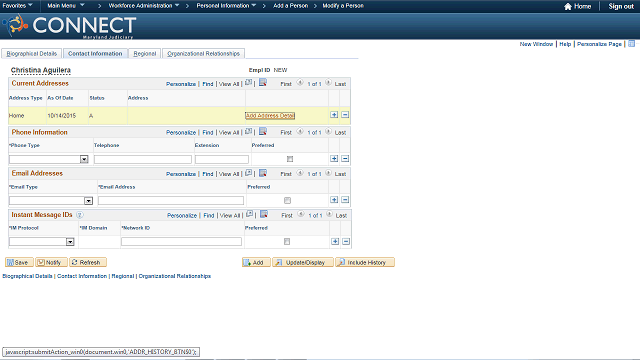Expand Workforce Administration breadcrumb menu
The height and width of the screenshot is (360, 640).
pyautogui.click(x=144, y=6)
